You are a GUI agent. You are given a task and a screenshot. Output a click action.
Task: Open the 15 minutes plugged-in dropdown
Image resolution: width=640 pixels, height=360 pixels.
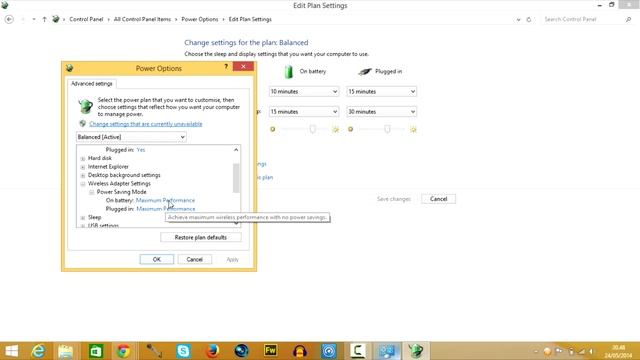[x=381, y=91]
